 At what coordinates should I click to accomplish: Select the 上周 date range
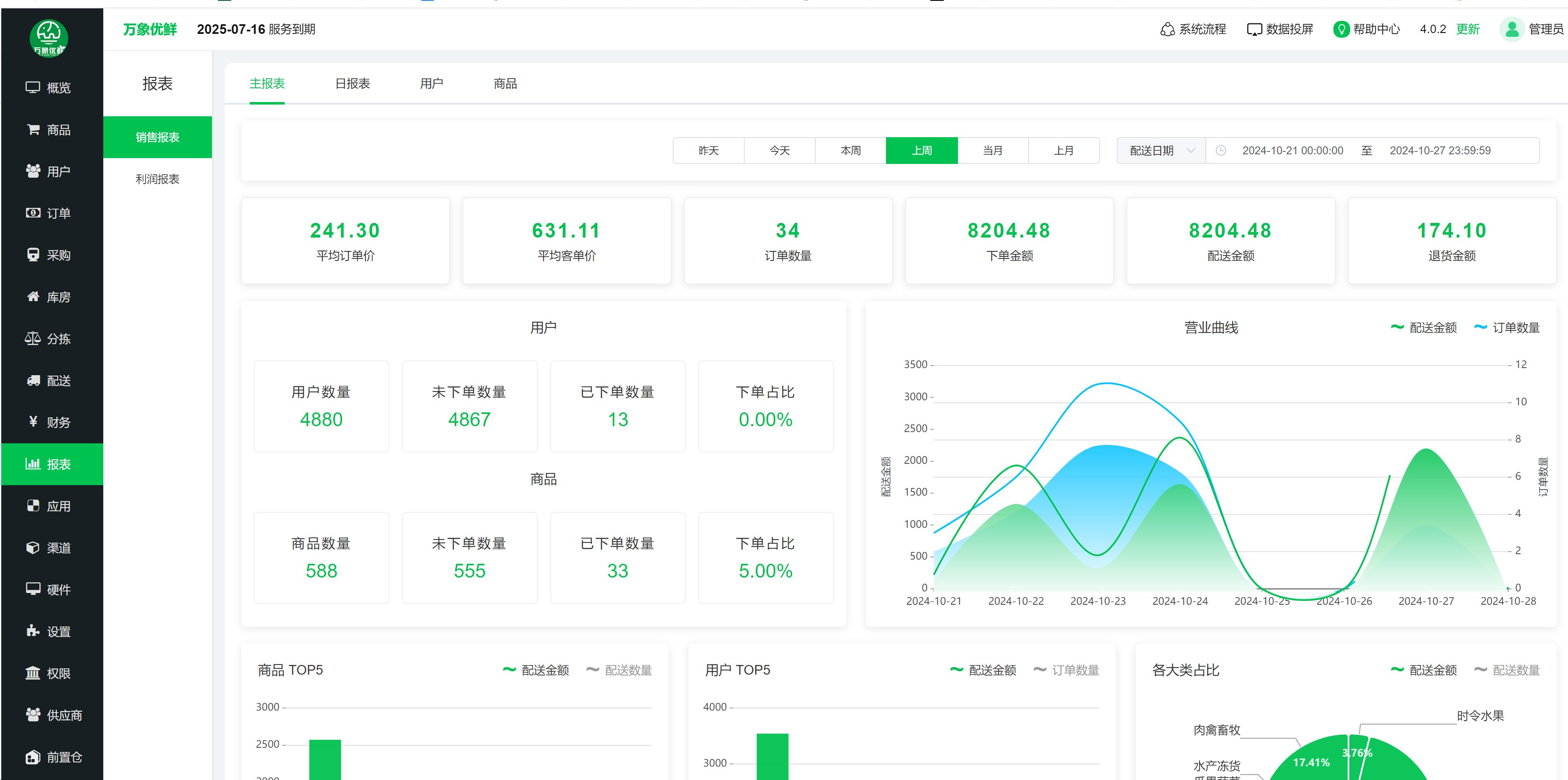coord(922,151)
